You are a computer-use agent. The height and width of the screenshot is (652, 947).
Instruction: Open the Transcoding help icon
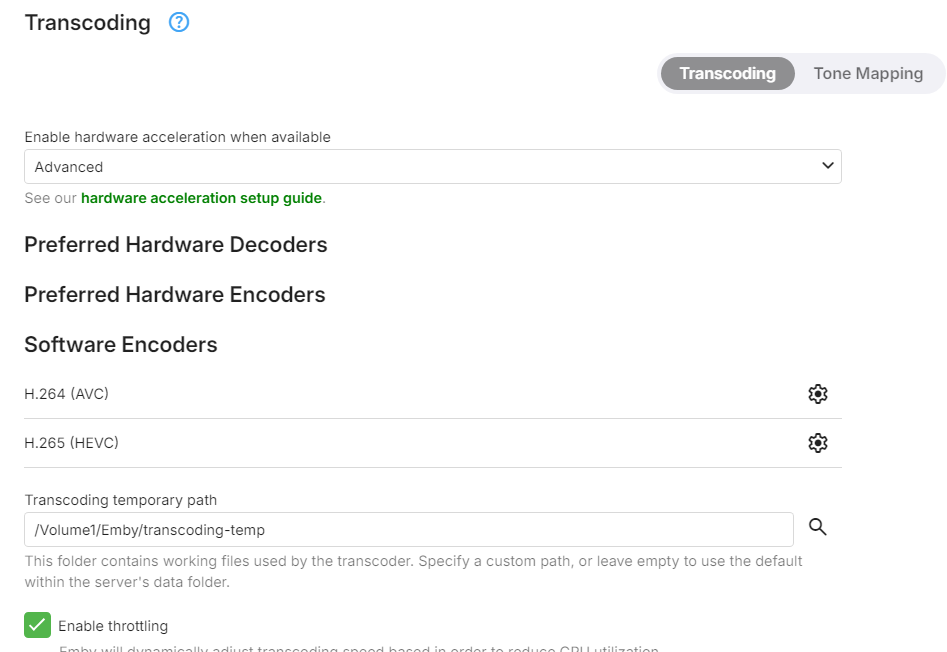coord(179,22)
